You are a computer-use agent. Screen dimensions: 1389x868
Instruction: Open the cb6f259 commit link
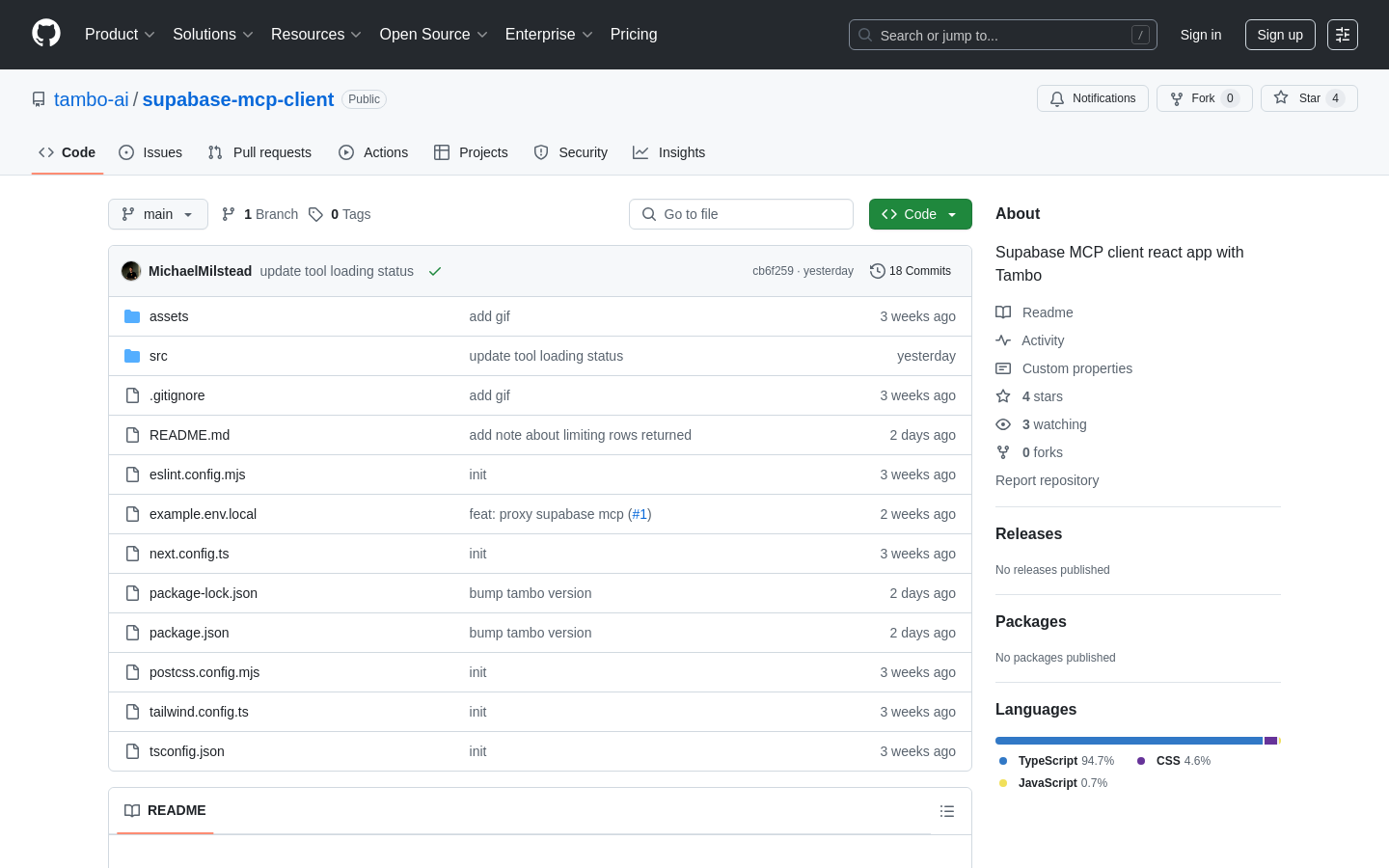click(773, 271)
